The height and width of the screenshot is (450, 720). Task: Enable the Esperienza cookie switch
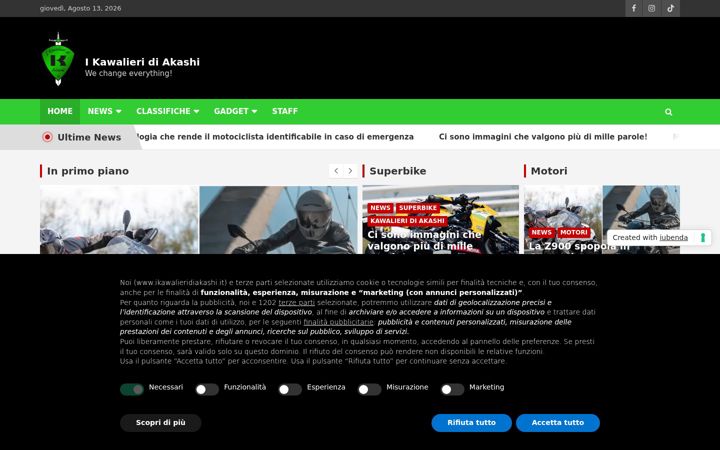click(x=290, y=389)
